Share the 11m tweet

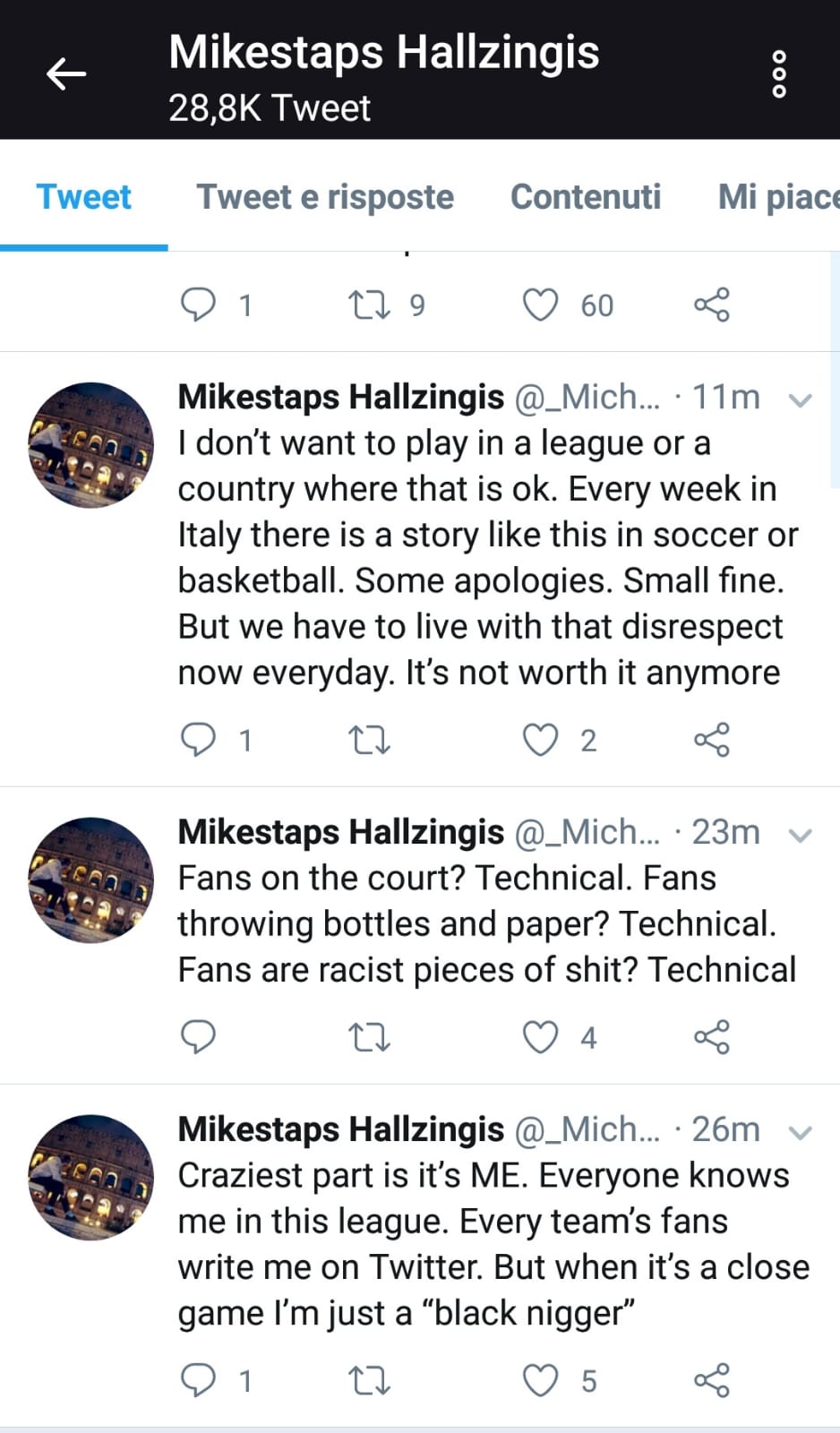[x=712, y=740]
